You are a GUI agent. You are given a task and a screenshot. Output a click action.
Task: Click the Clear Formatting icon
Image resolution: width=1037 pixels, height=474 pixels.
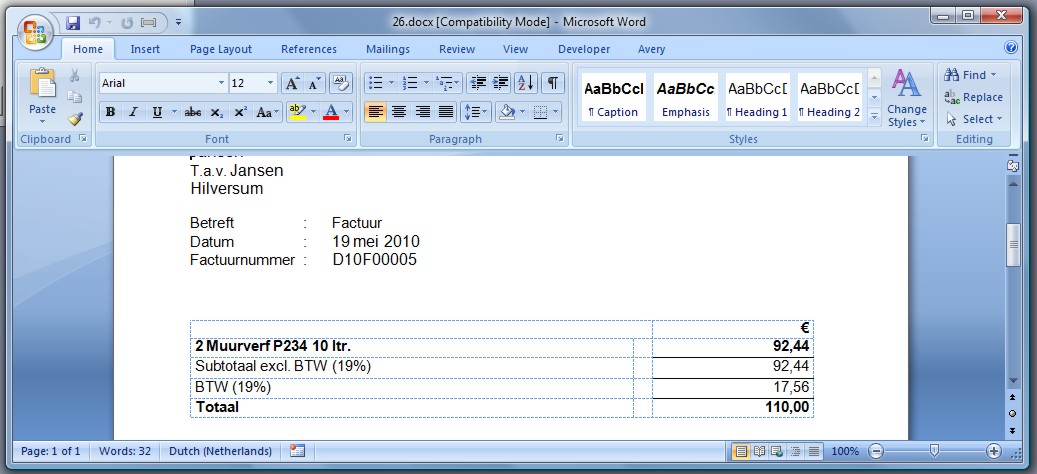(341, 83)
